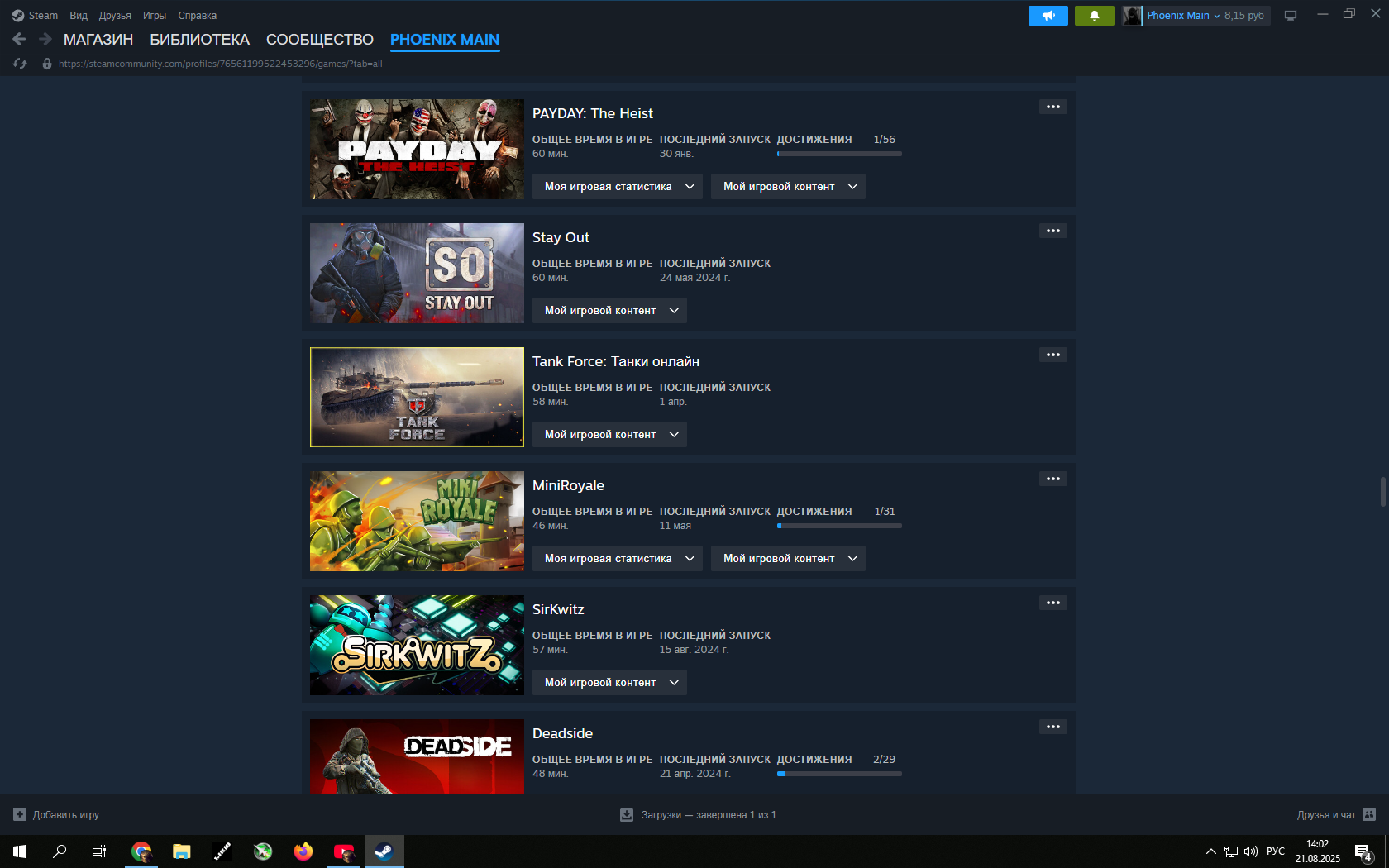
Task: Click the Steam taskbar icon
Action: 384,851
